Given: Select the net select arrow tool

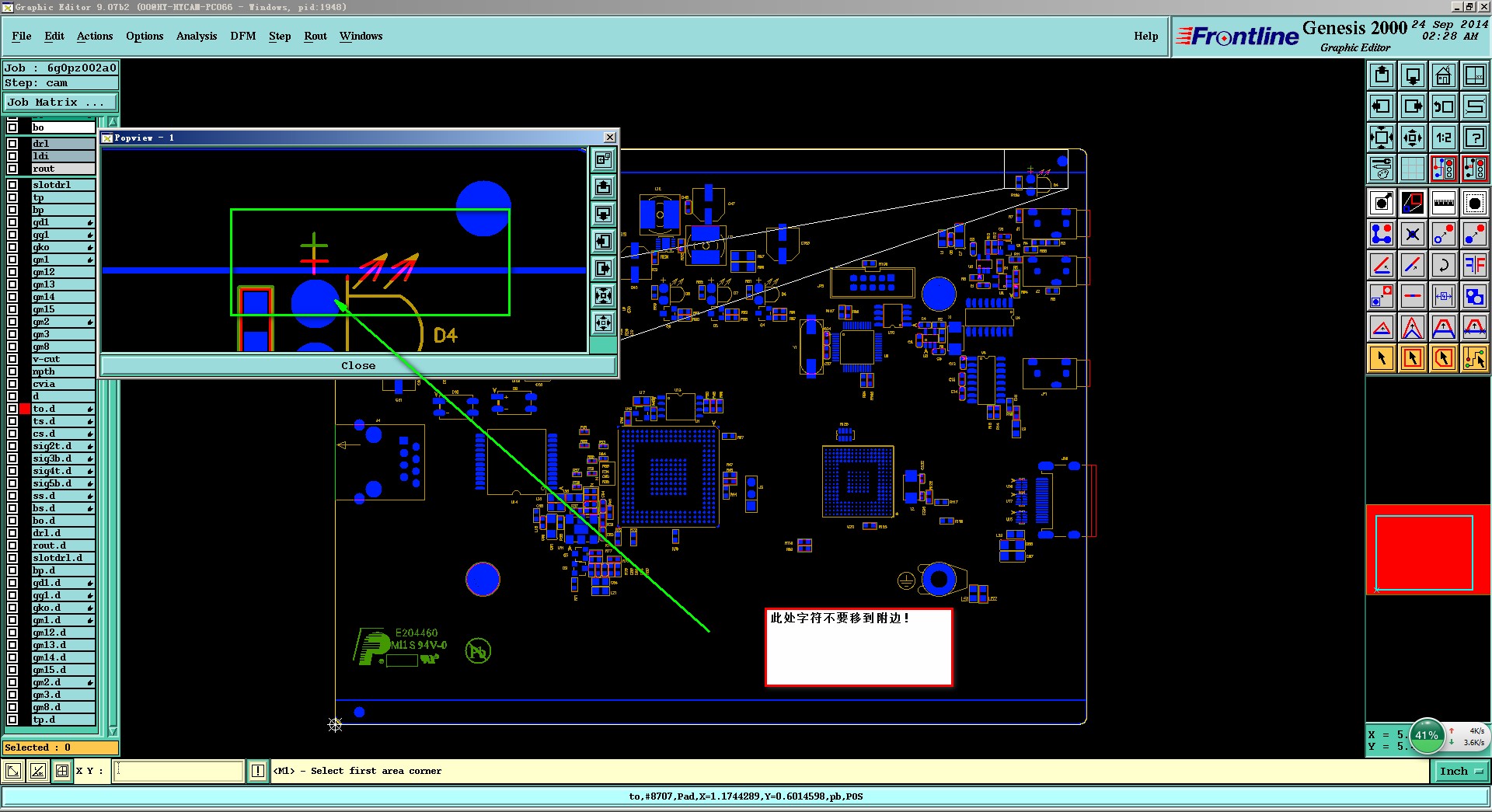Looking at the screenshot, I should click(1474, 358).
